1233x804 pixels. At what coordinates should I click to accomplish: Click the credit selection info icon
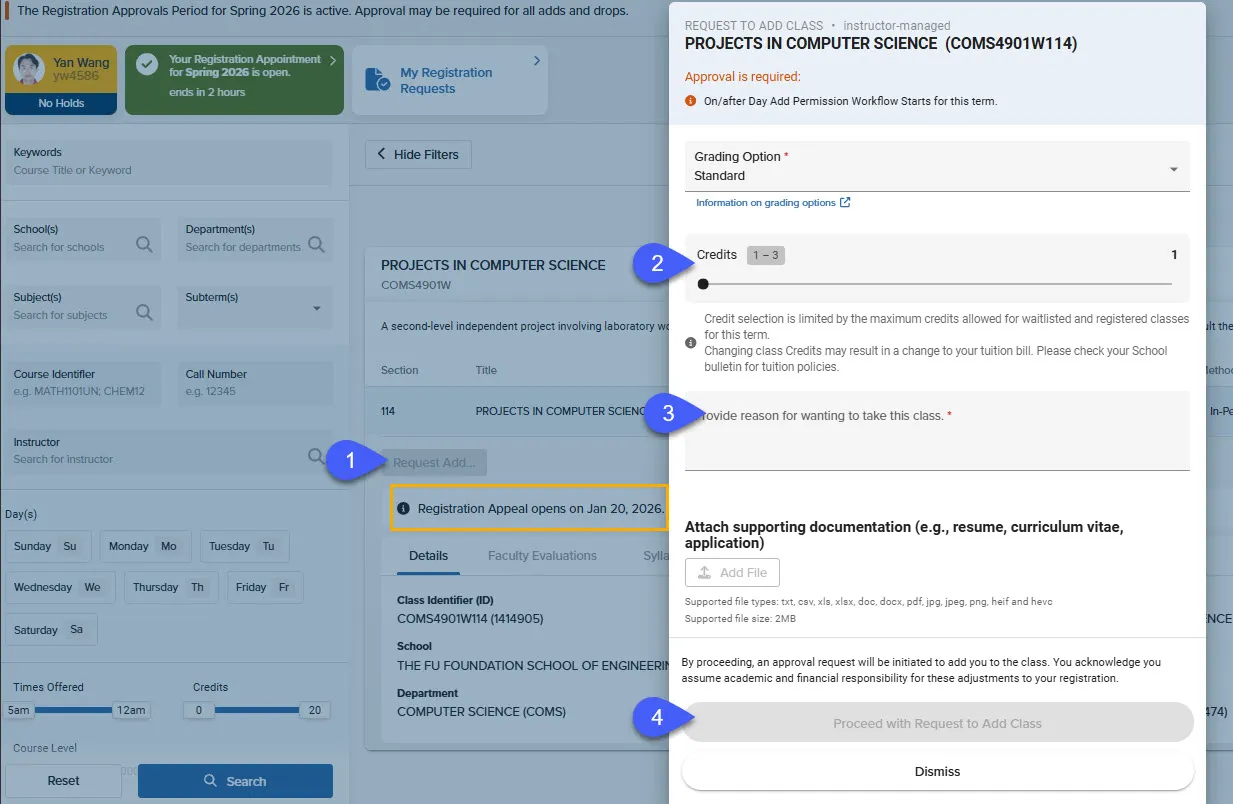tap(691, 342)
